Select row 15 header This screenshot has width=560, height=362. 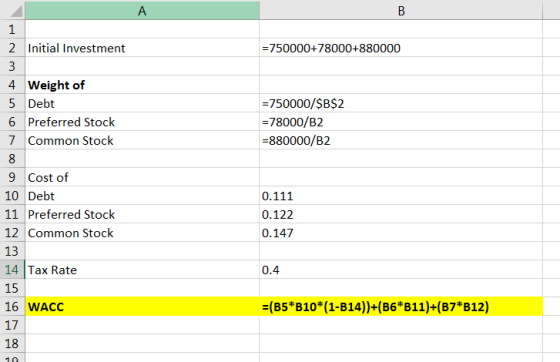pyautogui.click(x=12, y=288)
